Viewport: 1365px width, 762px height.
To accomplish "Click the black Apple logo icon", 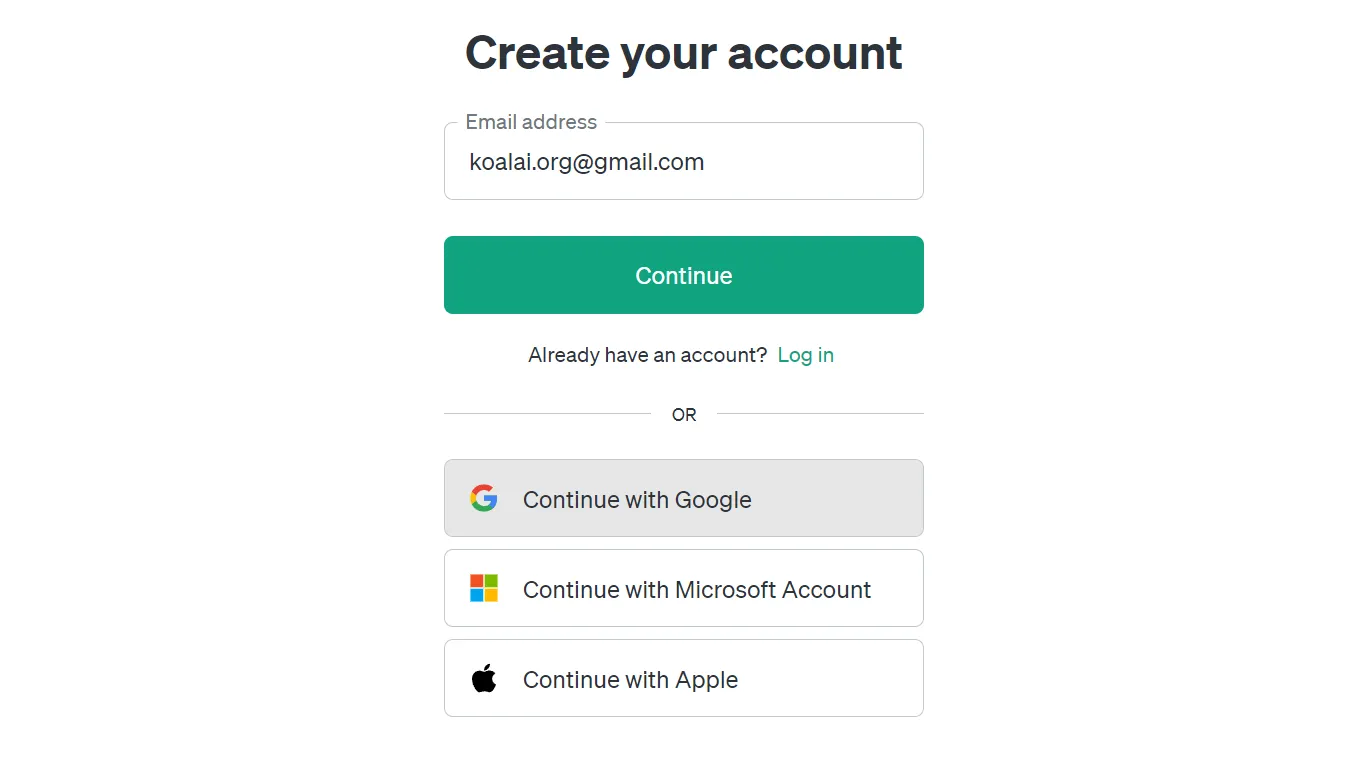I will [484, 678].
